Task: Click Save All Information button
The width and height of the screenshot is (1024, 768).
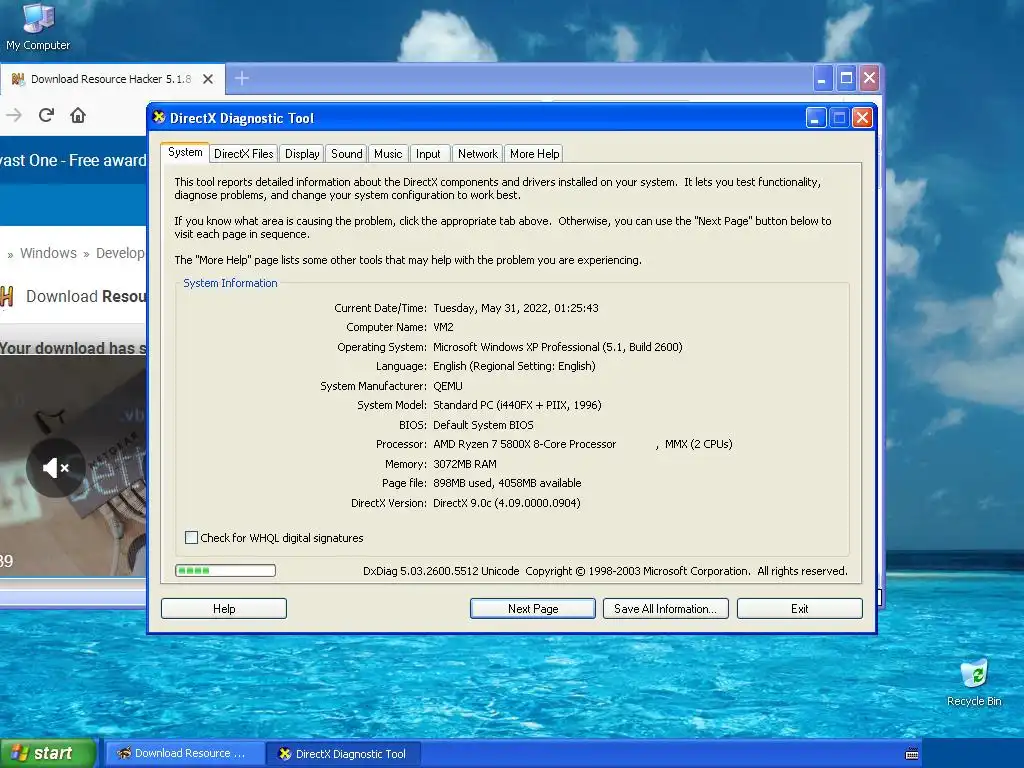Action: pos(665,609)
